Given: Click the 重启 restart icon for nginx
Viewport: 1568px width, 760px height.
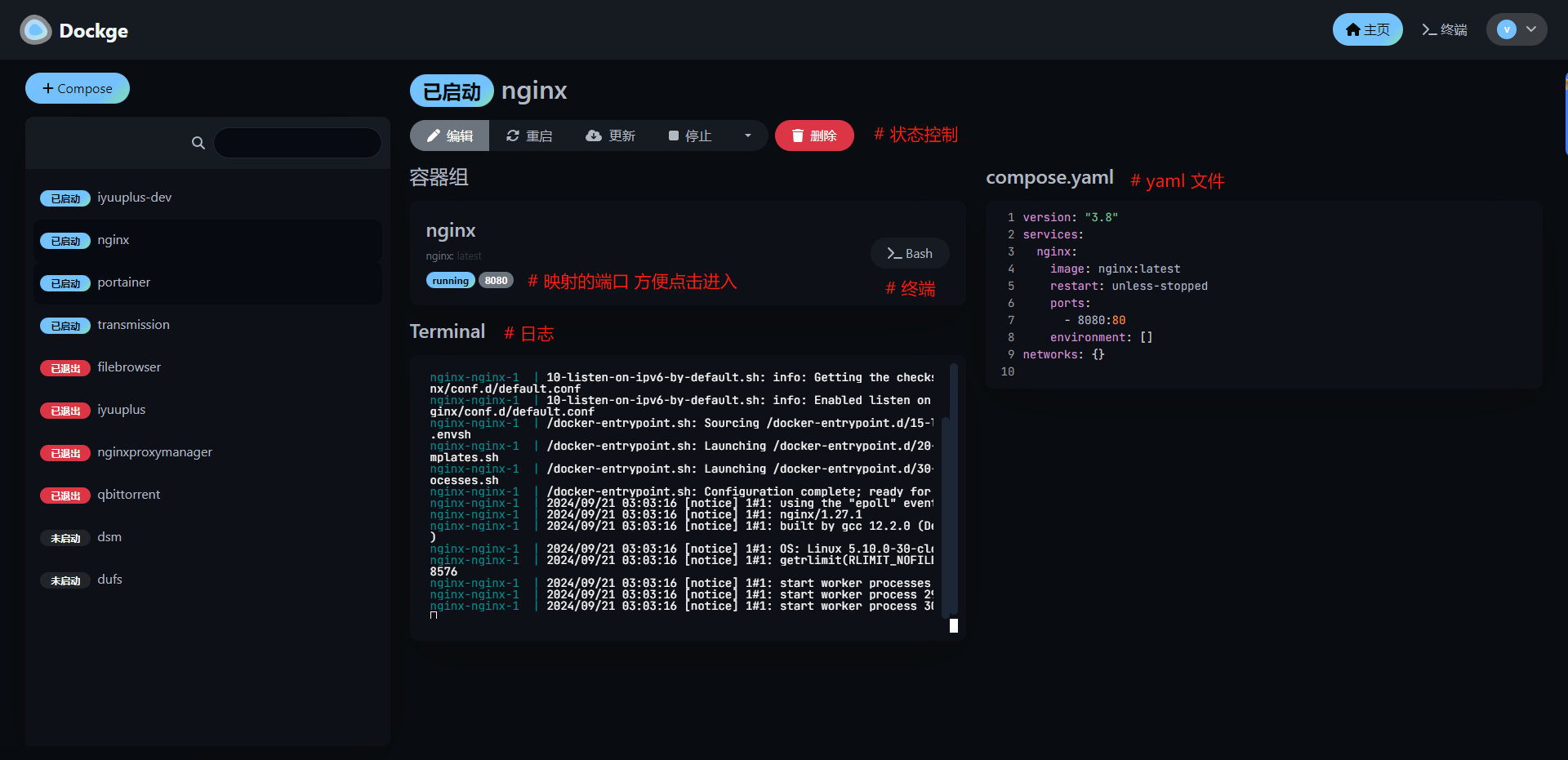Looking at the screenshot, I should (513, 136).
